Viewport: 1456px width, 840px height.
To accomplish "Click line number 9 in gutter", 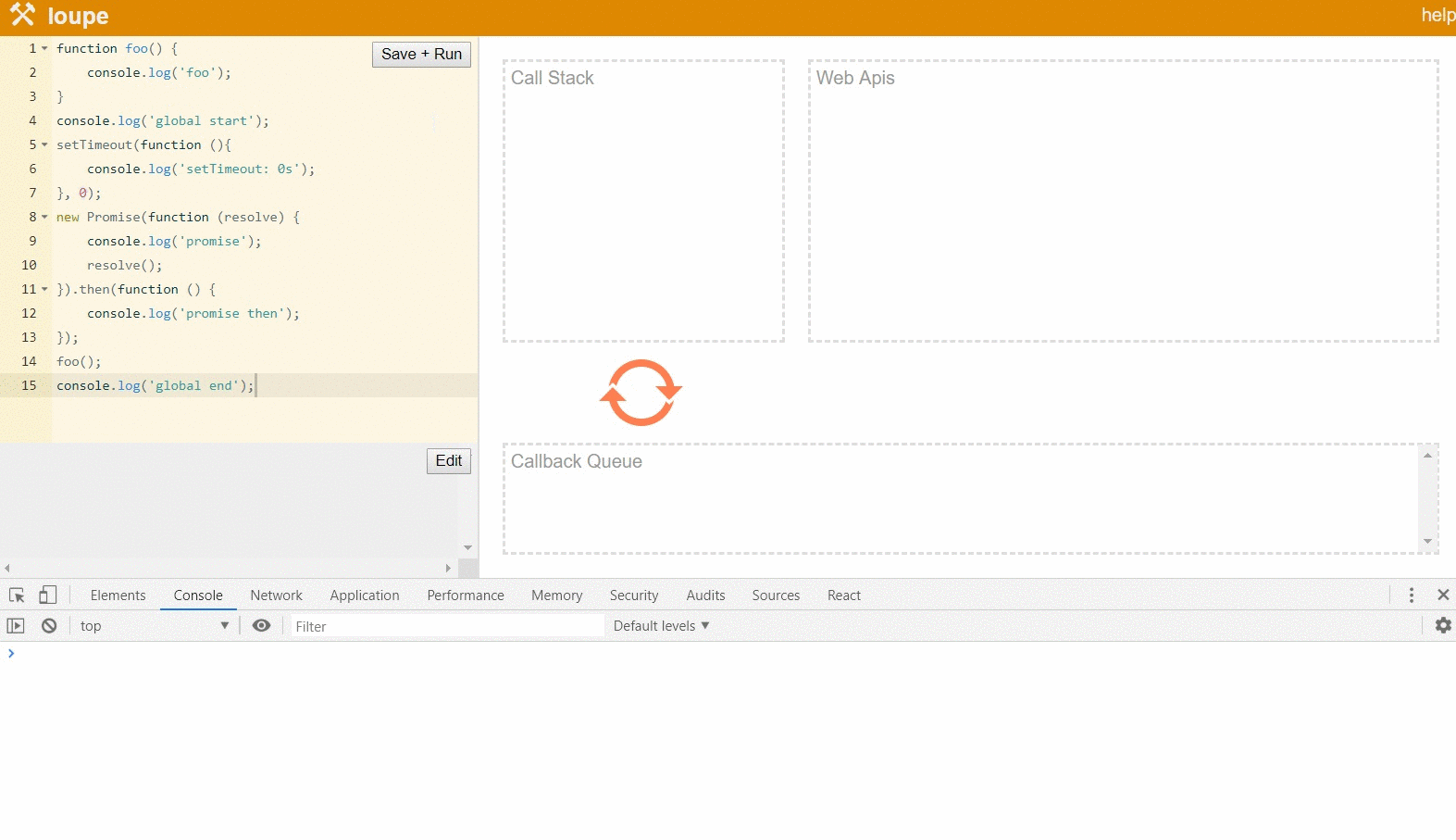I will [x=32, y=241].
